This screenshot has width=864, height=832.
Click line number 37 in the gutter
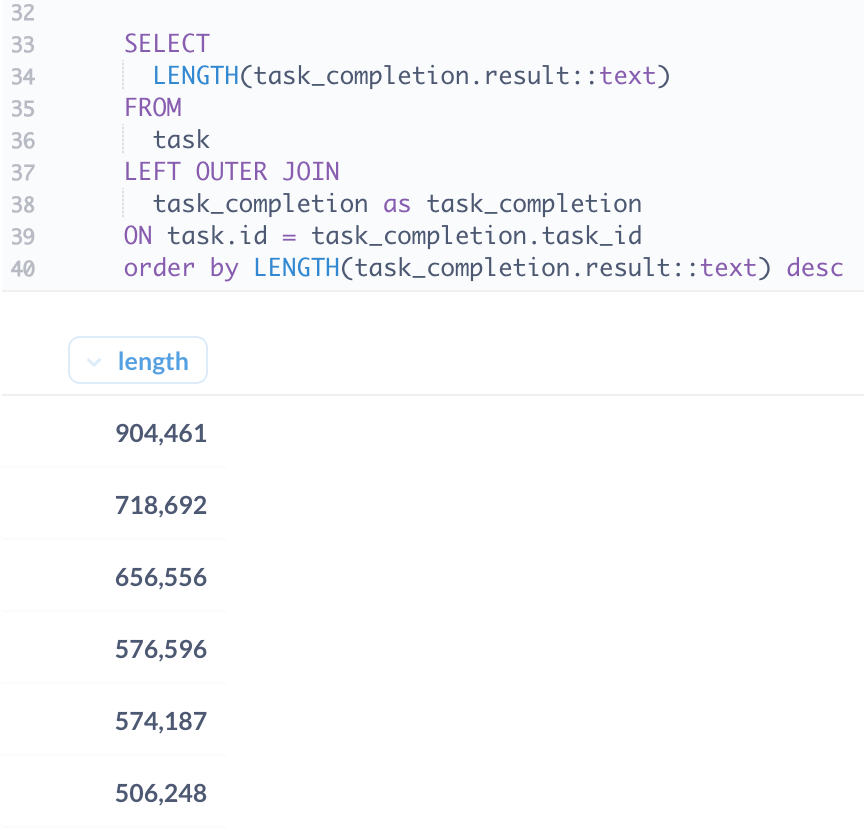pos(23,173)
